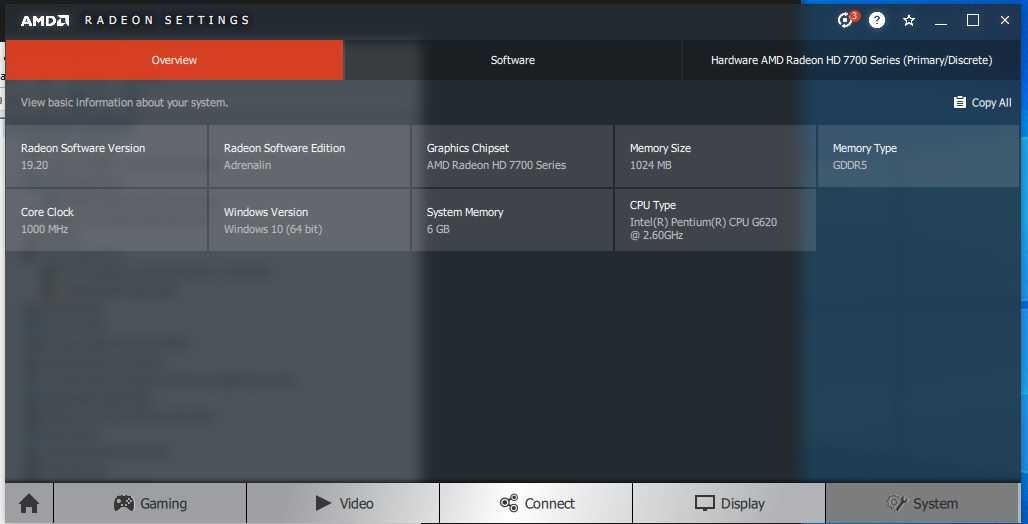This screenshot has width=1028, height=524.
Task: Select the Core Clock tile
Action: pos(106,220)
